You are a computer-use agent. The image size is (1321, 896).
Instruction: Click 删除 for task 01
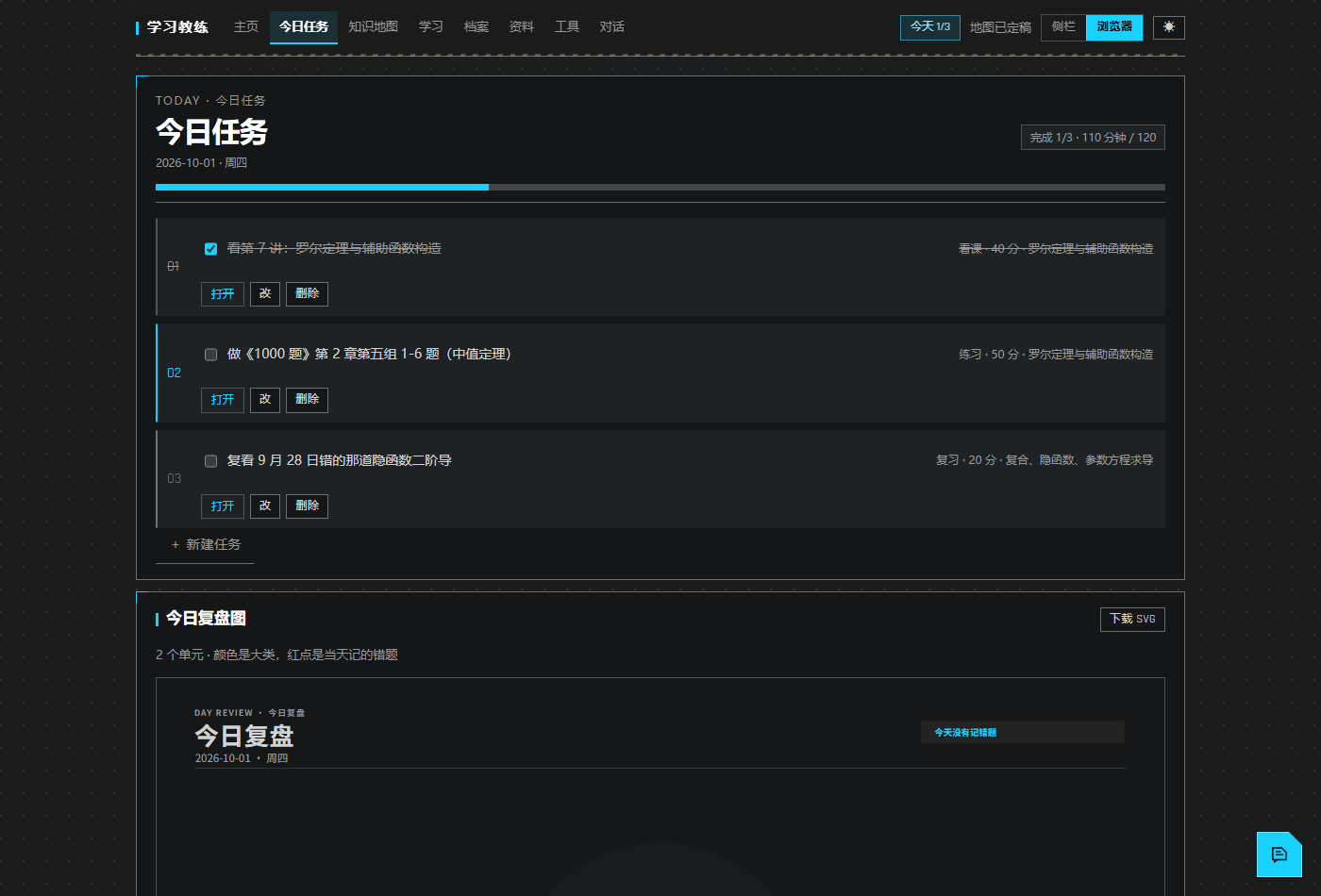pyautogui.click(x=307, y=294)
